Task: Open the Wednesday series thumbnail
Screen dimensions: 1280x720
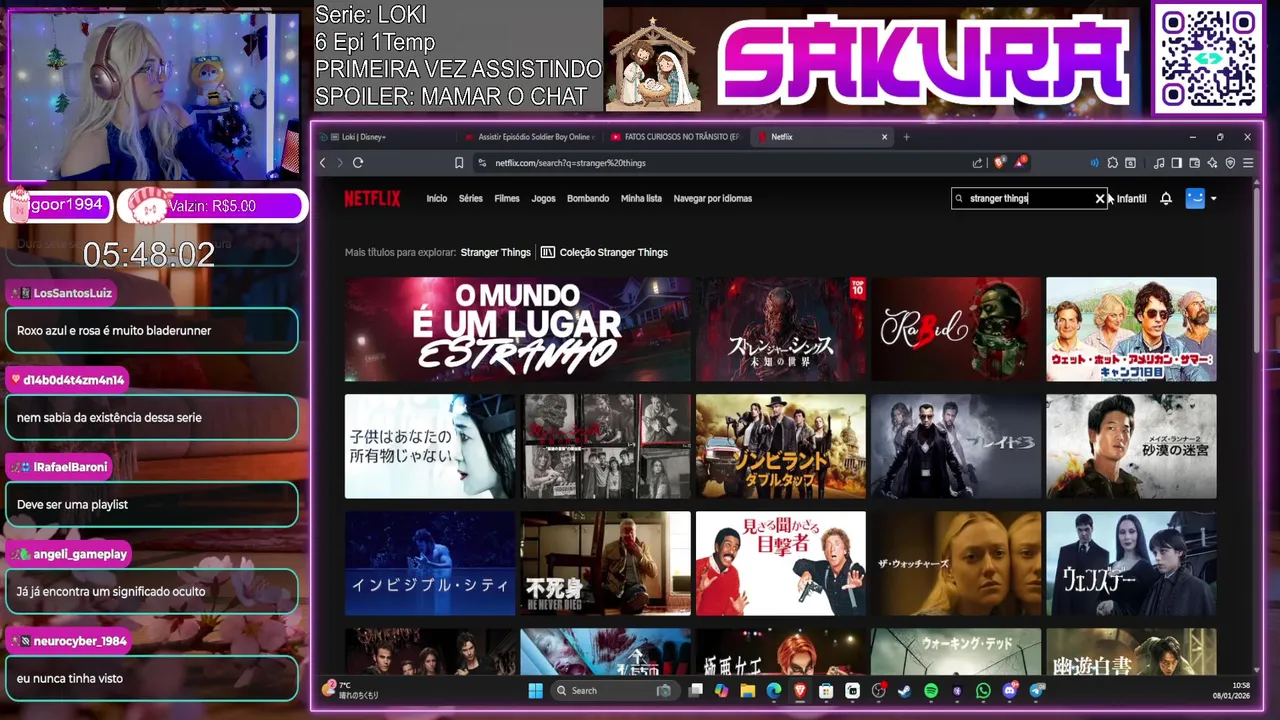Action: pos(1131,563)
